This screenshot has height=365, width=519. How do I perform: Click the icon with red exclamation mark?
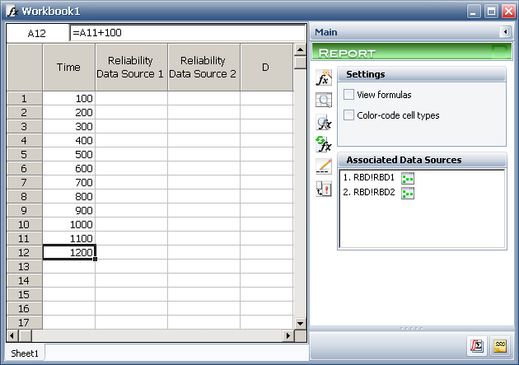(324, 189)
